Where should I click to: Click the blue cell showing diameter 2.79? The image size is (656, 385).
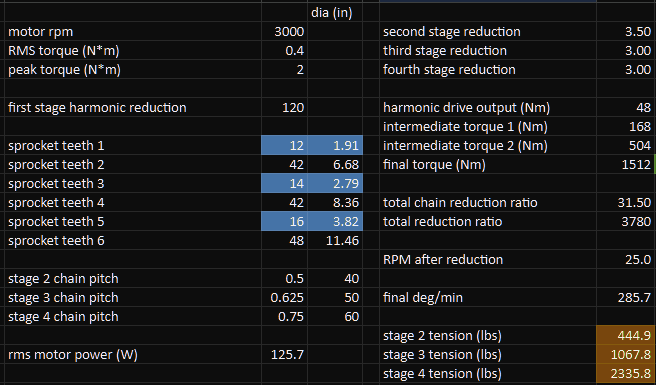pos(335,184)
